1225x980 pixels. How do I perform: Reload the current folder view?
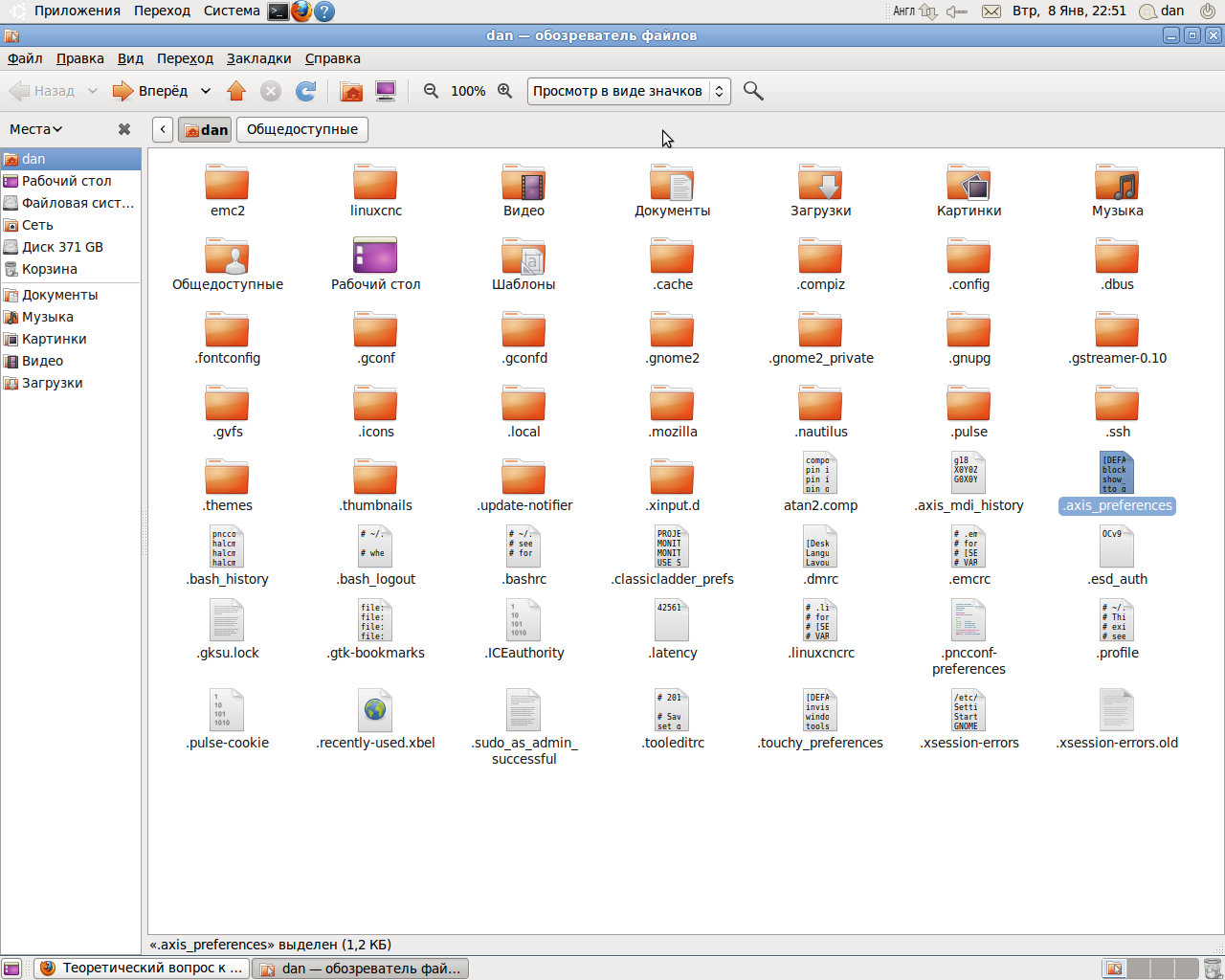(305, 91)
